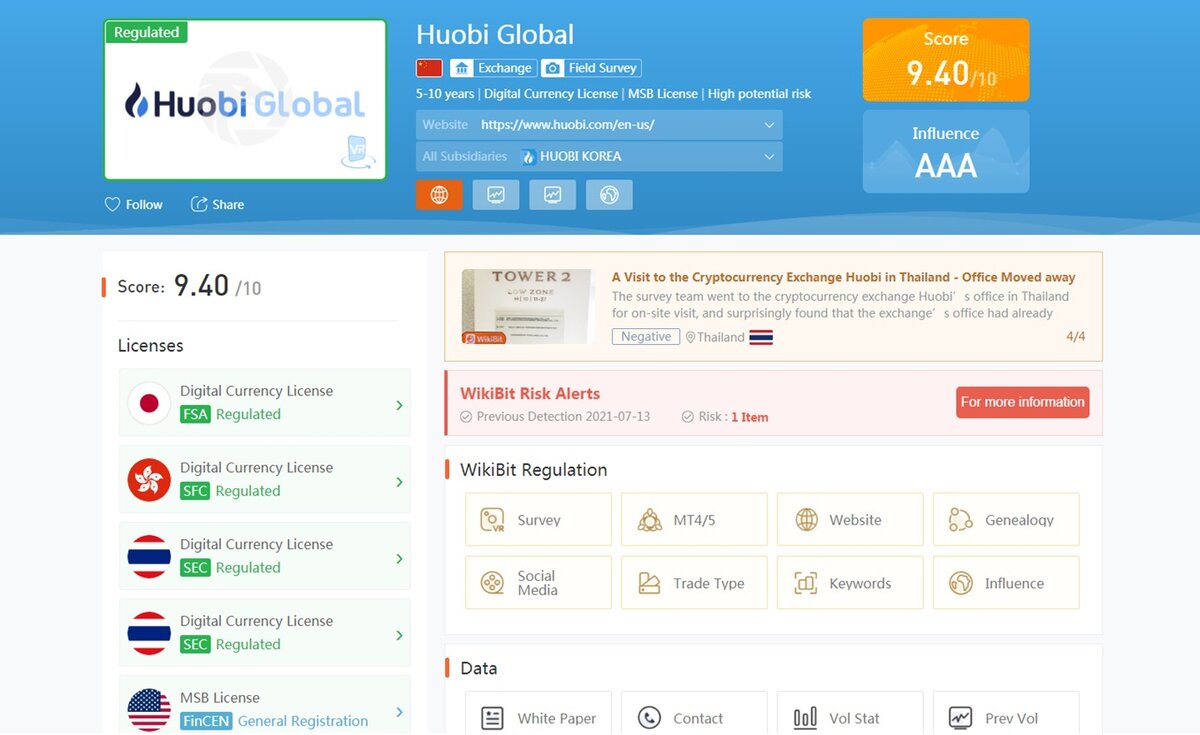Viewport: 1200px width, 735px height.
Task: Open the MT4/5 tile
Action: point(694,519)
